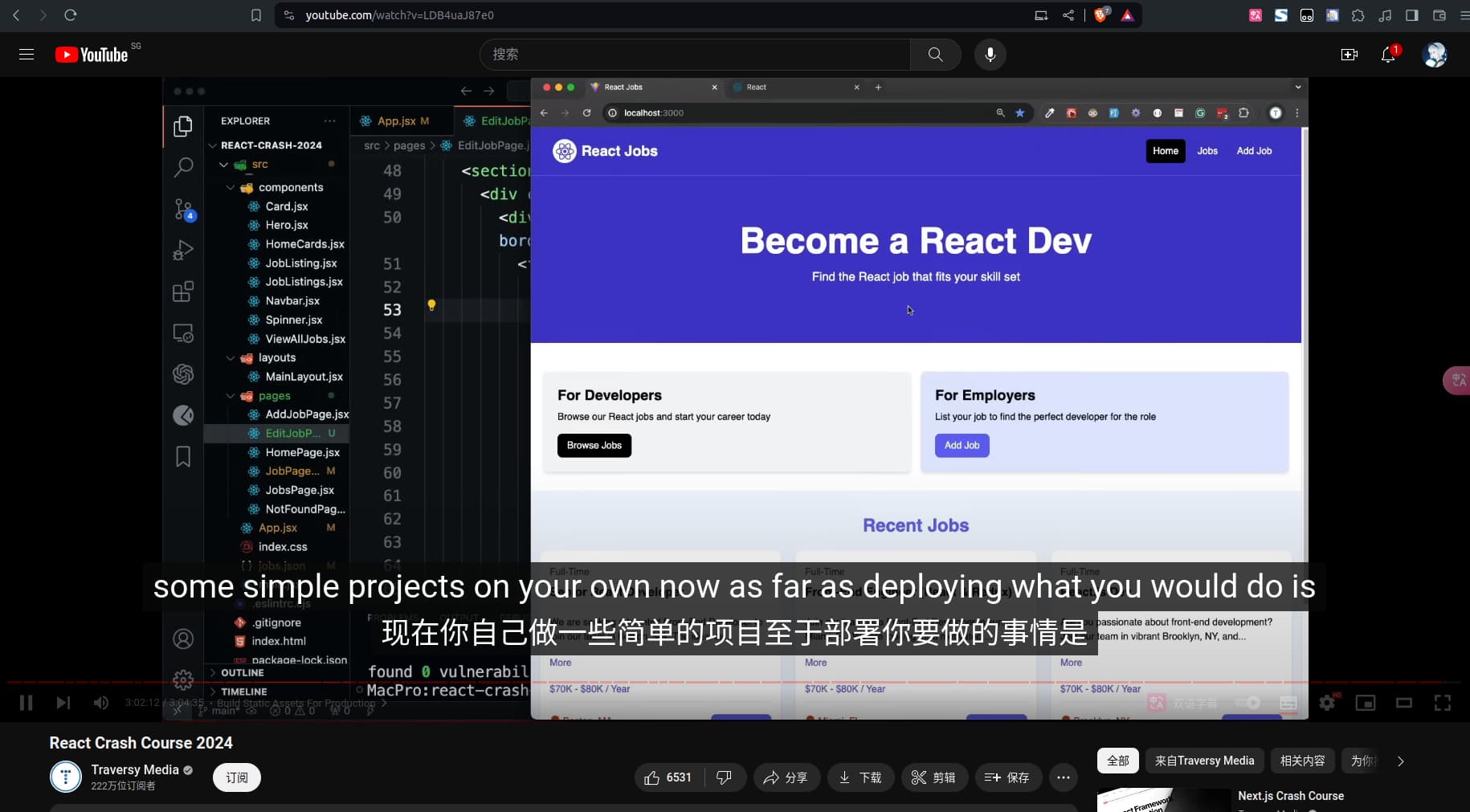Click the YouTube 搜索 search field
Viewport: 1470px width, 812px height.
(x=695, y=55)
